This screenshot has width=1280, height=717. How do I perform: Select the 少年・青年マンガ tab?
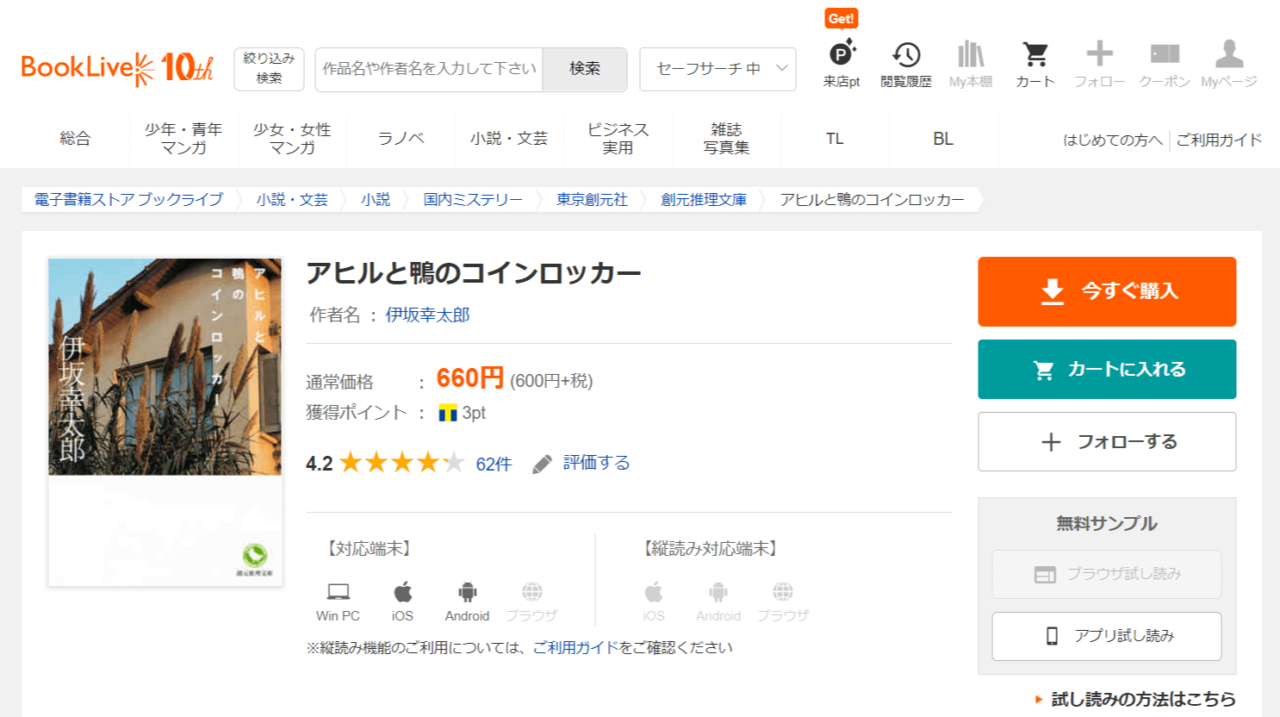pyautogui.click(x=184, y=139)
